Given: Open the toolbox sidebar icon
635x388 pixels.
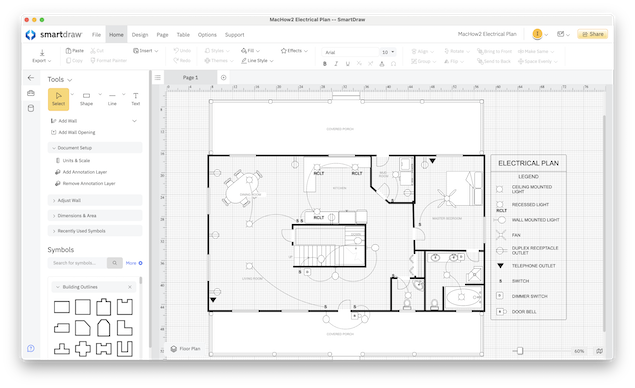Looking at the screenshot, I should [31, 93].
